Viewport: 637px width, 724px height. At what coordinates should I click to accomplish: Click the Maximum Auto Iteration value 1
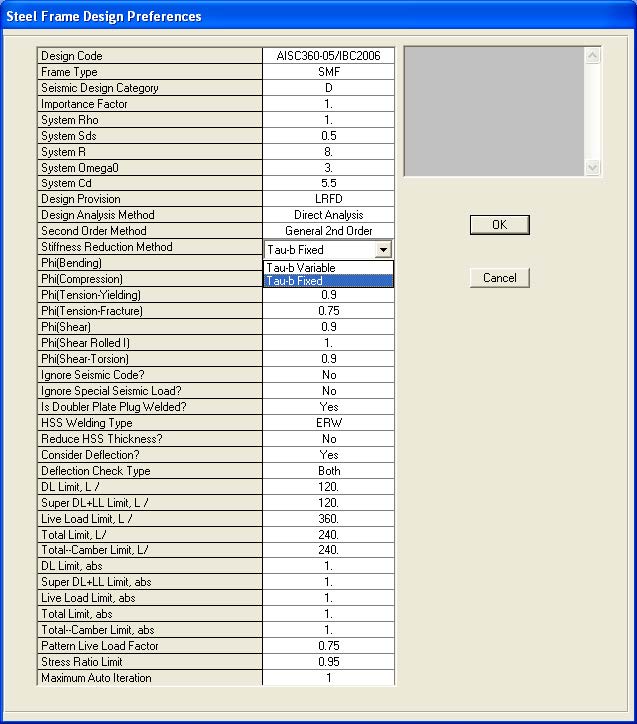tap(328, 678)
